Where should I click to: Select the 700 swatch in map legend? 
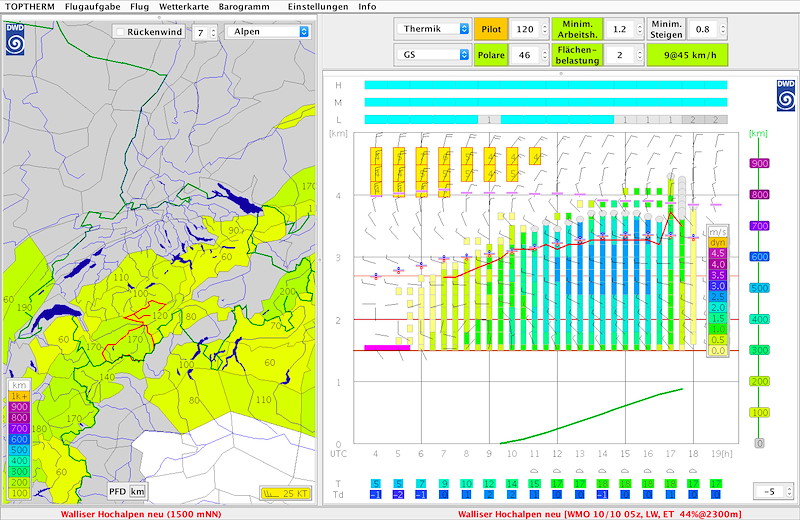pos(19,428)
